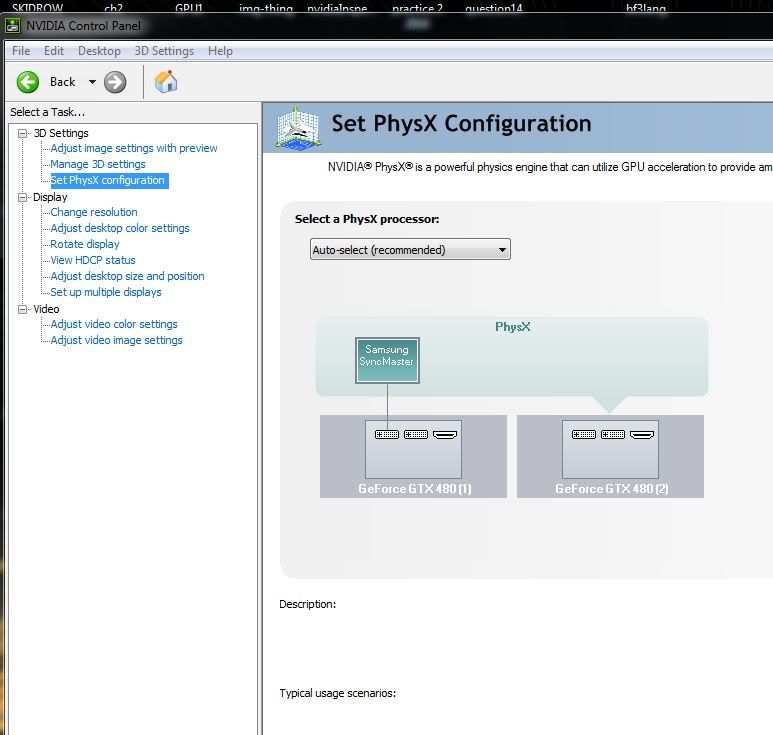The height and width of the screenshot is (735, 773).
Task: Collapse the Display tree node
Action: [x=22, y=197]
